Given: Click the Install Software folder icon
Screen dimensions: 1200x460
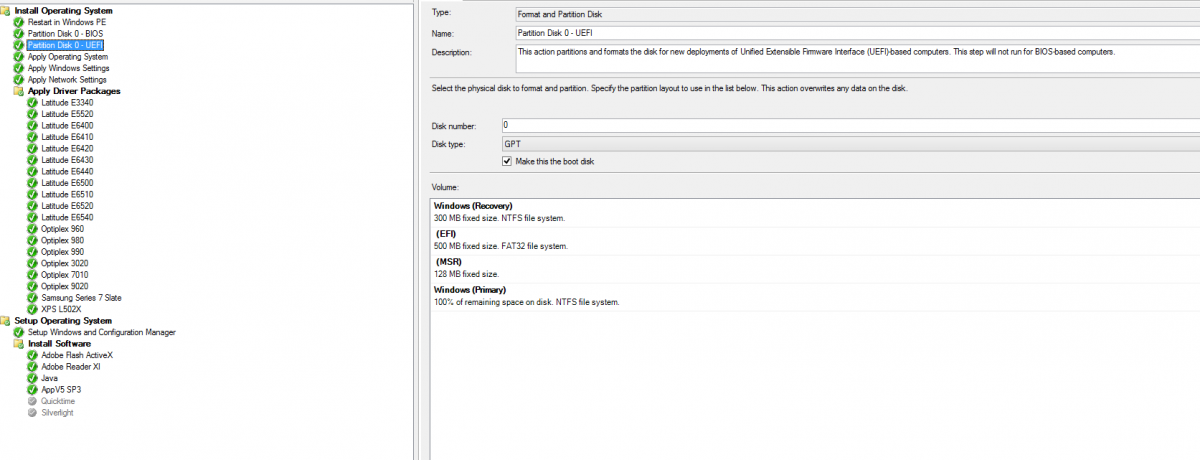Looking at the screenshot, I should coord(18,344).
